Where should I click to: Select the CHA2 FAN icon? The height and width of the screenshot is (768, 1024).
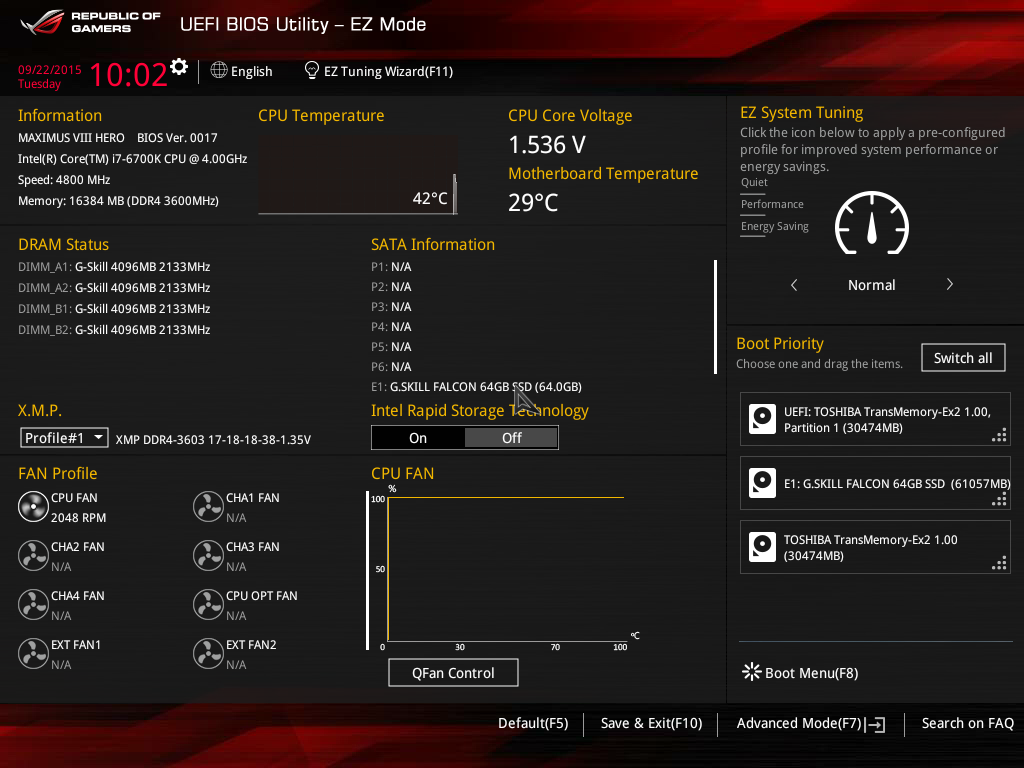tap(33, 556)
